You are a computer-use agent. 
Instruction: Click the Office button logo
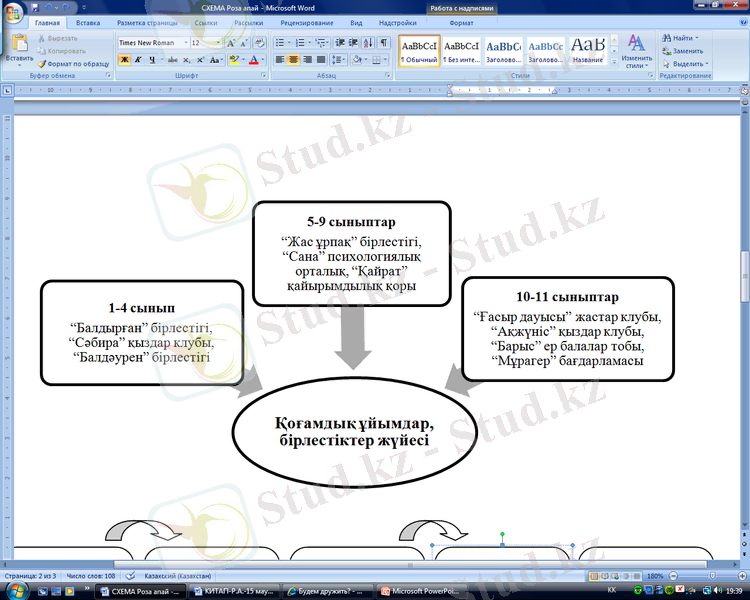[x=13, y=13]
